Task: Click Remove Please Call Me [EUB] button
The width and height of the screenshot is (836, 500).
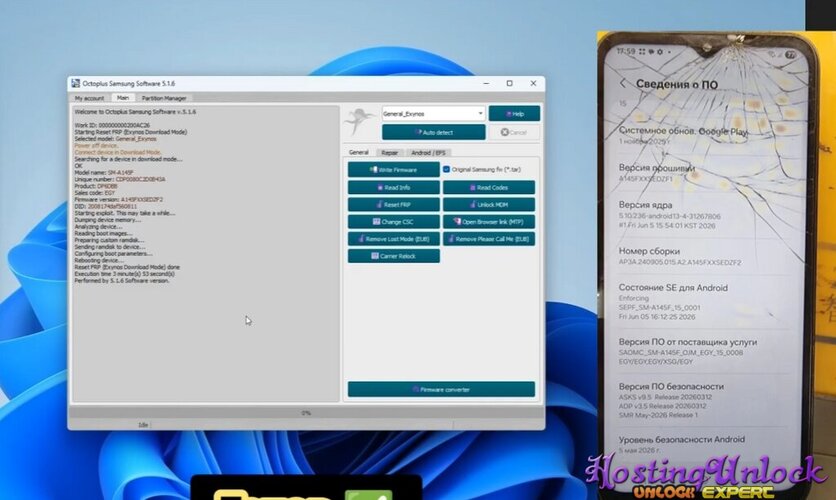Action: [x=488, y=239]
